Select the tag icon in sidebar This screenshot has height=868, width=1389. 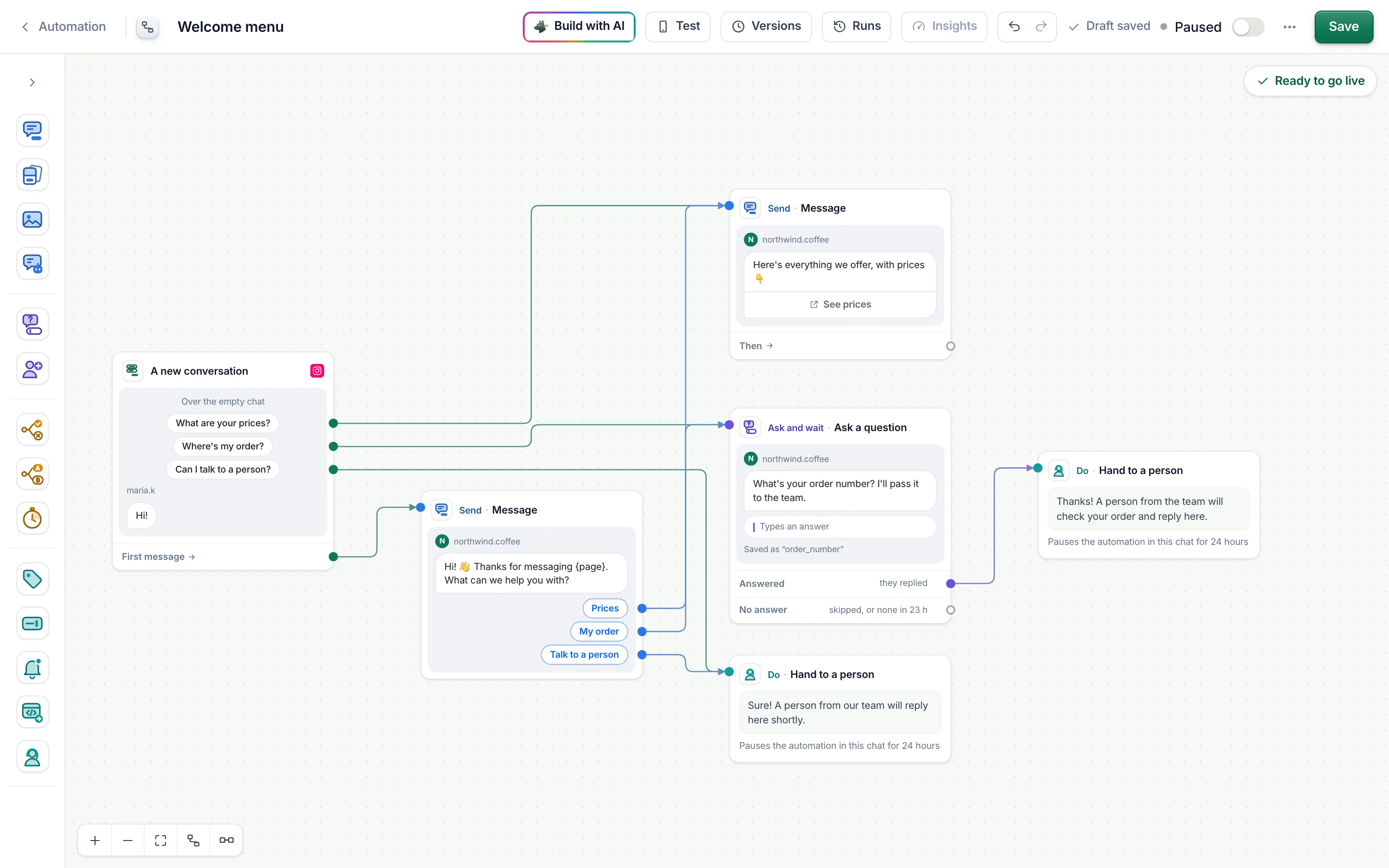point(32,579)
